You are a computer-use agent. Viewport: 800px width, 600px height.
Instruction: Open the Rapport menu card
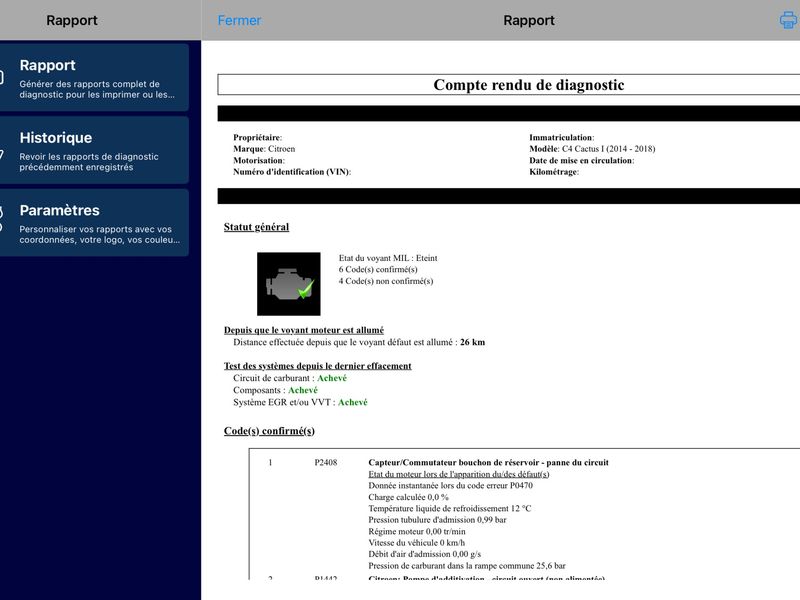[x=94, y=78]
